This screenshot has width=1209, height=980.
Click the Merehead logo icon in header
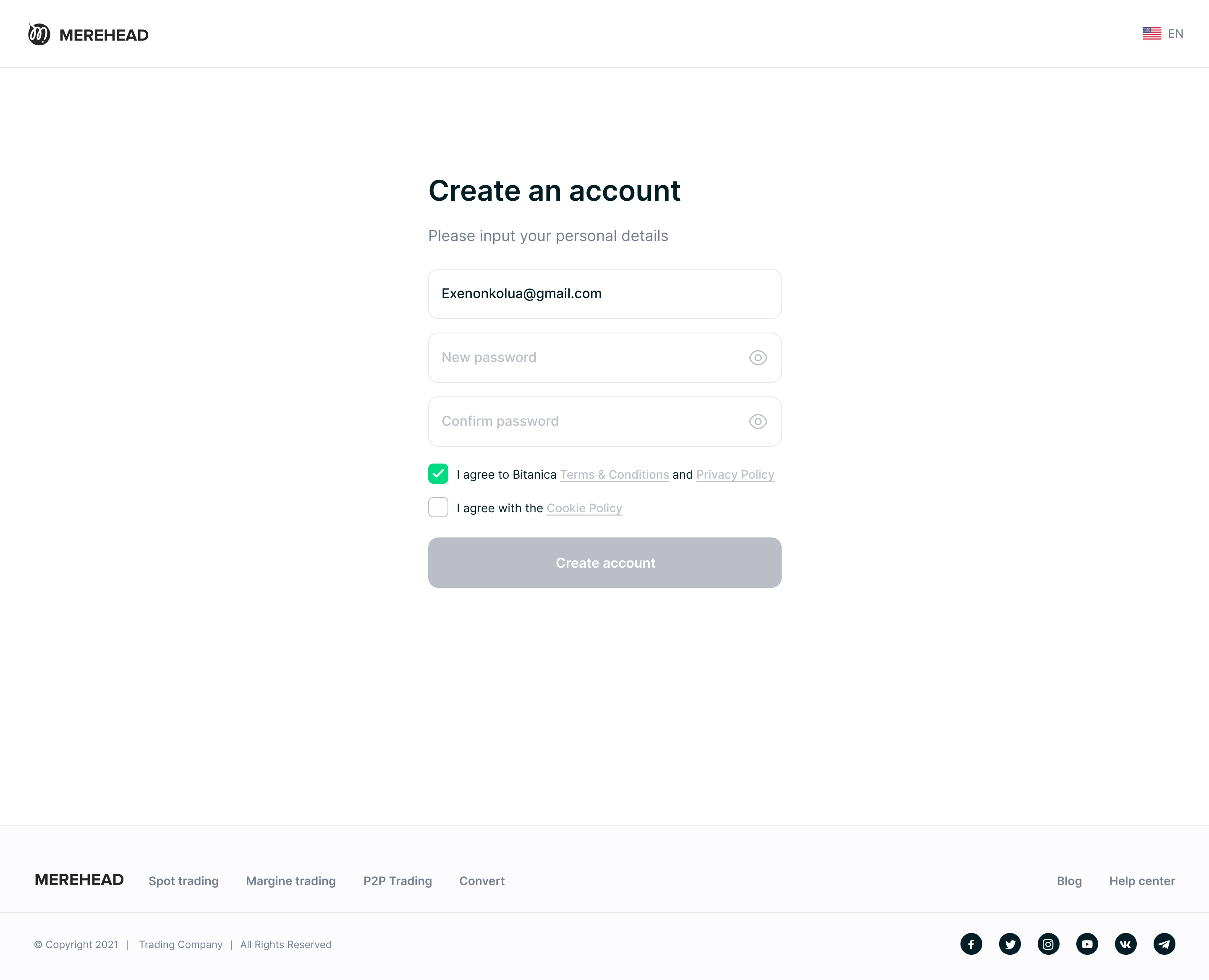coord(39,34)
